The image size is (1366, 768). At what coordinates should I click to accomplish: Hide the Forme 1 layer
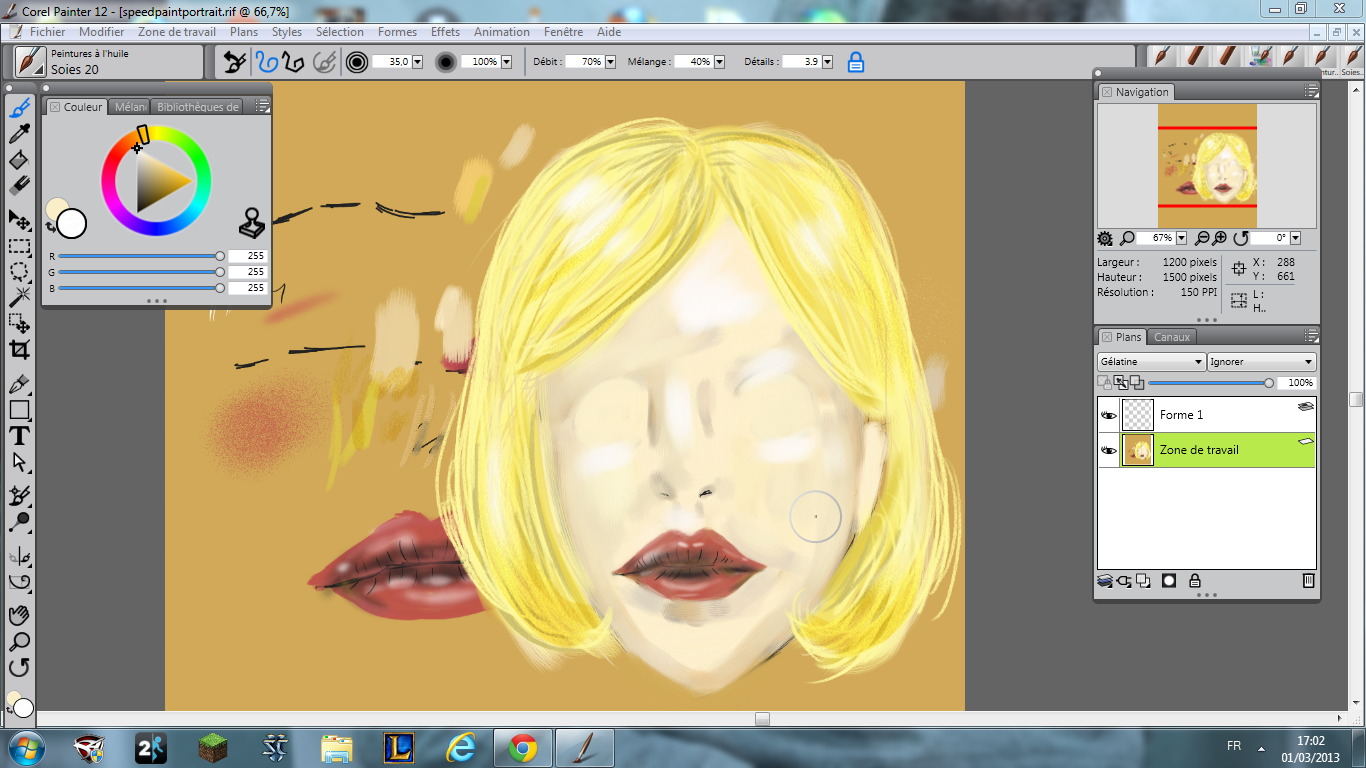pos(1108,415)
